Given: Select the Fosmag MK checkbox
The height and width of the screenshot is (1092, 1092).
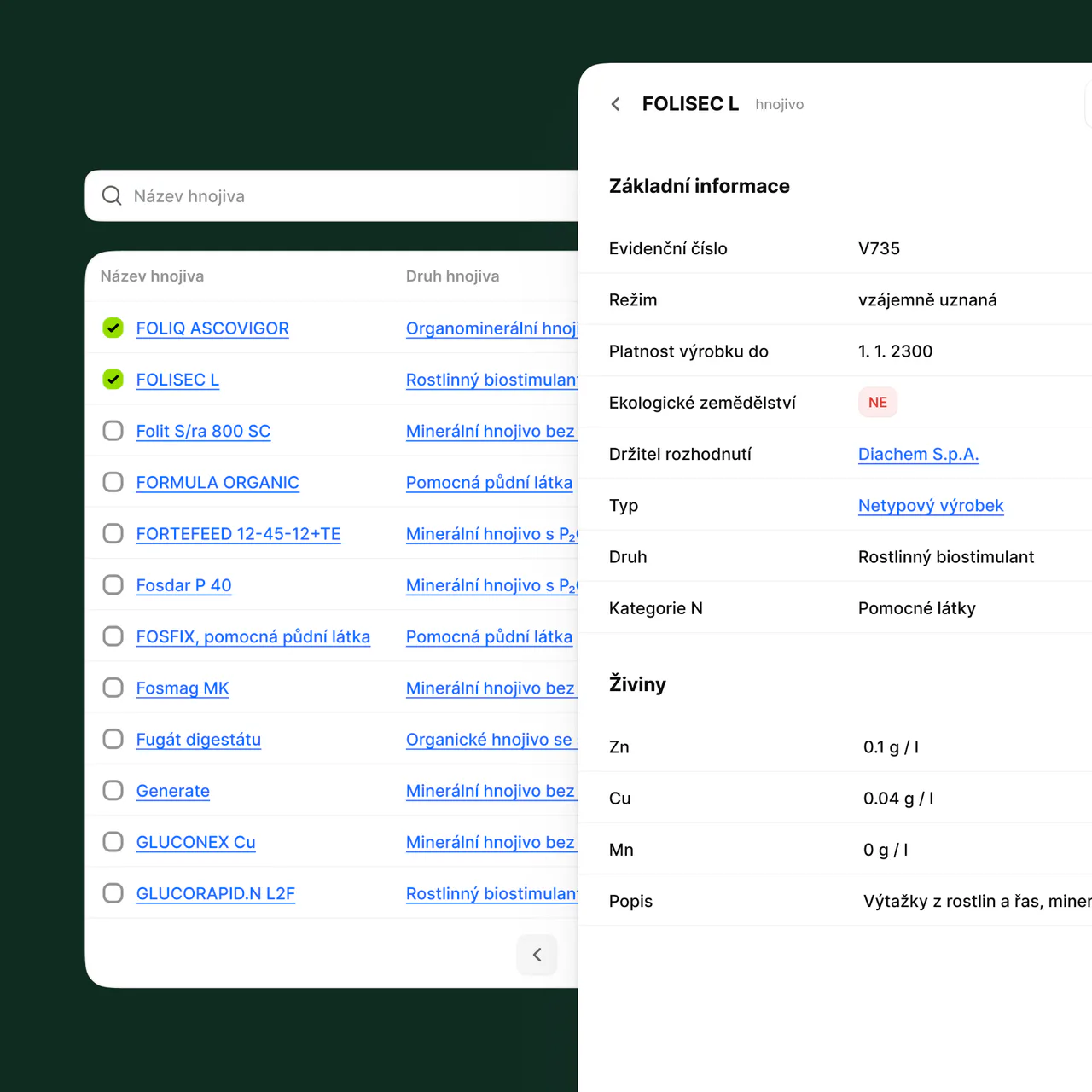Looking at the screenshot, I should pos(113,688).
